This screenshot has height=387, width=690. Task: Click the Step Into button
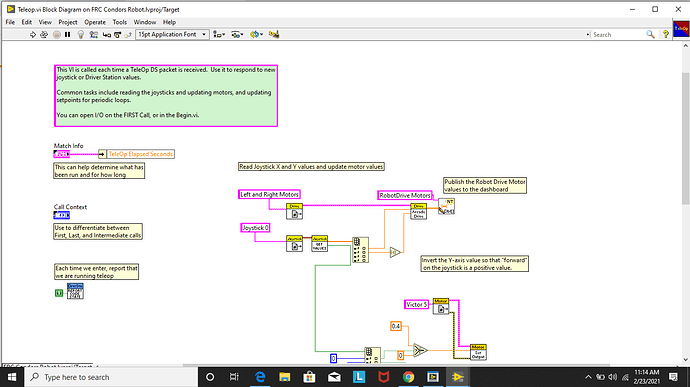106,34
